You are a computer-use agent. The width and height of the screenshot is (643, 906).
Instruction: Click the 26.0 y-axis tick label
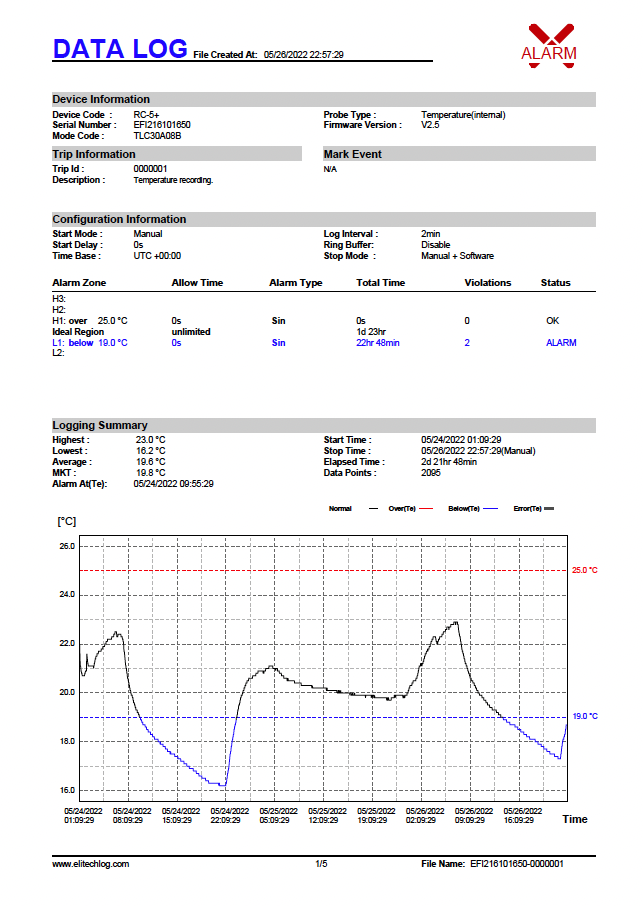tap(67, 547)
